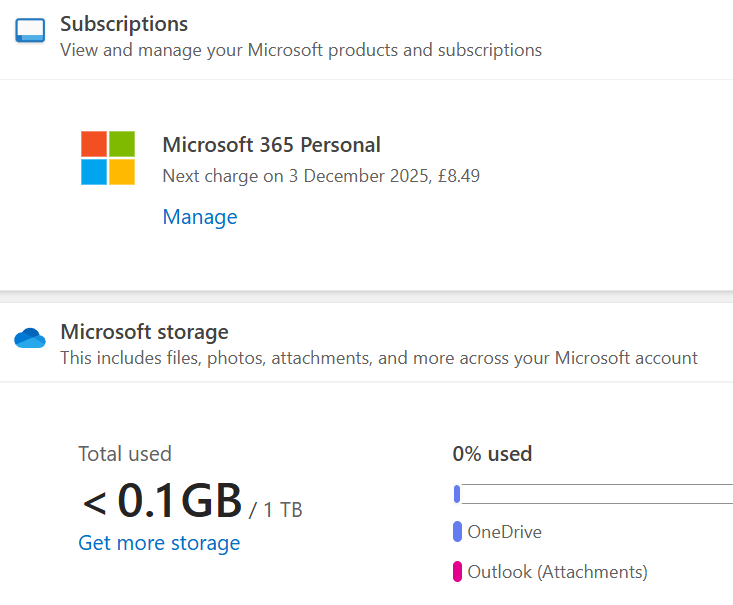733x605 pixels.
Task: Click the blue OneDrive legend swatch
Action: 457,532
